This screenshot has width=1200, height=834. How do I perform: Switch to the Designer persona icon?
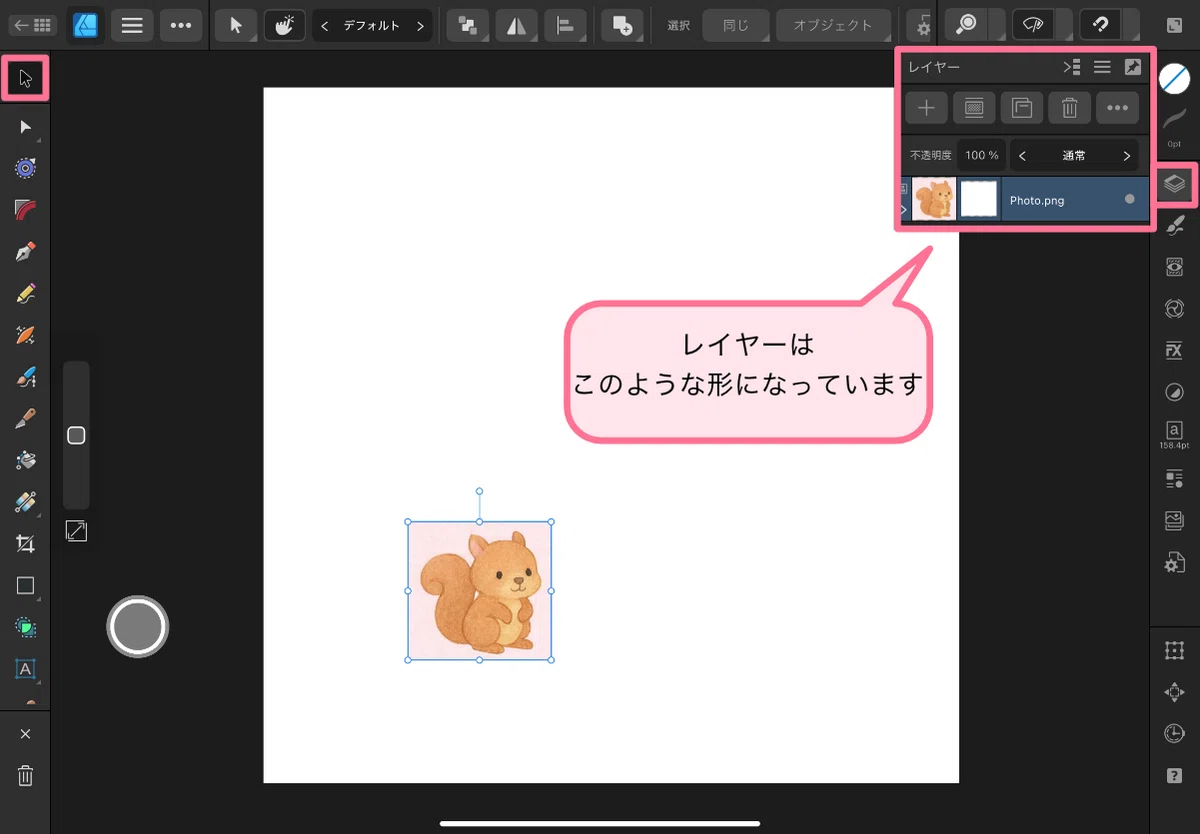(x=86, y=25)
